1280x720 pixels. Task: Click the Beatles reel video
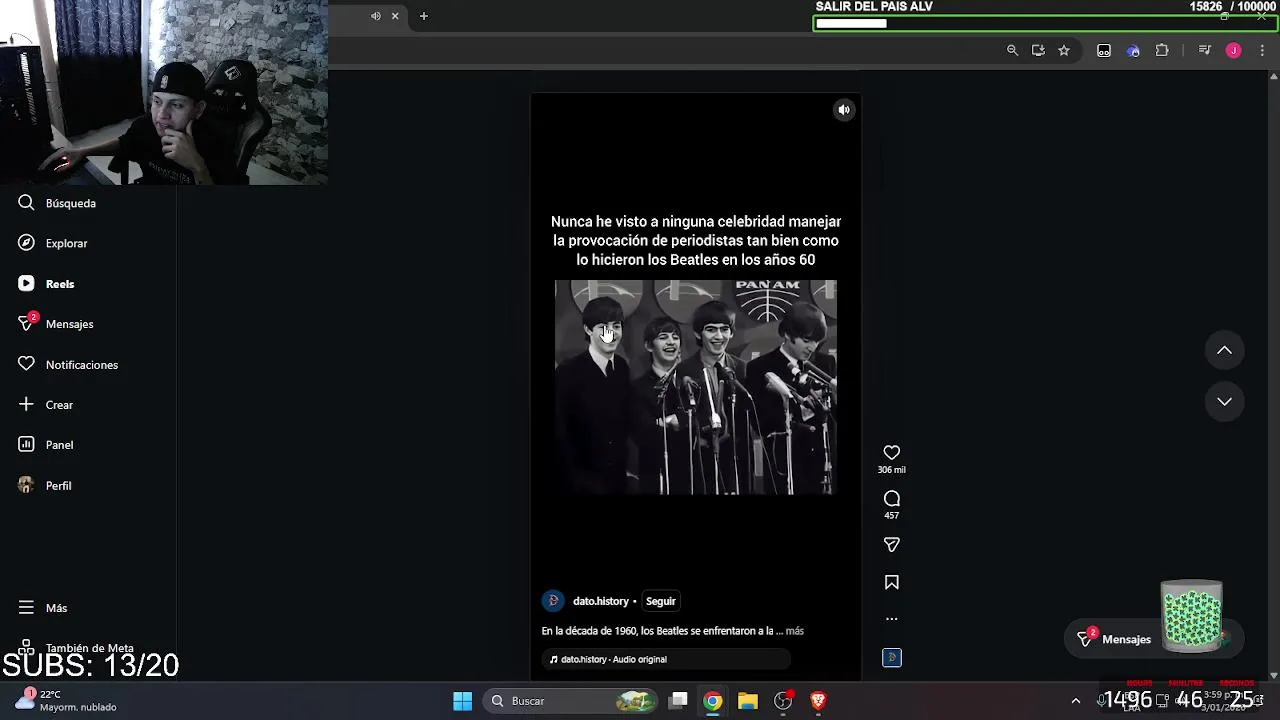point(696,387)
